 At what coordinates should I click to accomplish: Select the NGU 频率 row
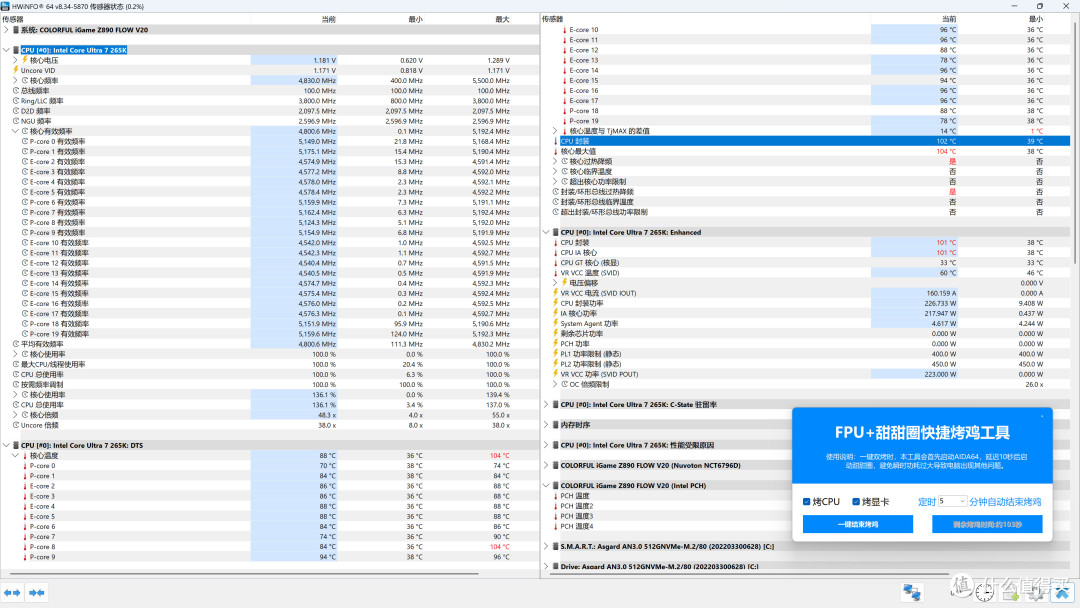269,121
